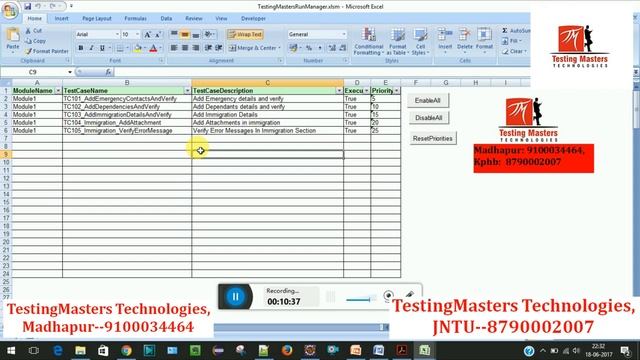
Task: Toggle Bold formatting
Action: (80, 48)
